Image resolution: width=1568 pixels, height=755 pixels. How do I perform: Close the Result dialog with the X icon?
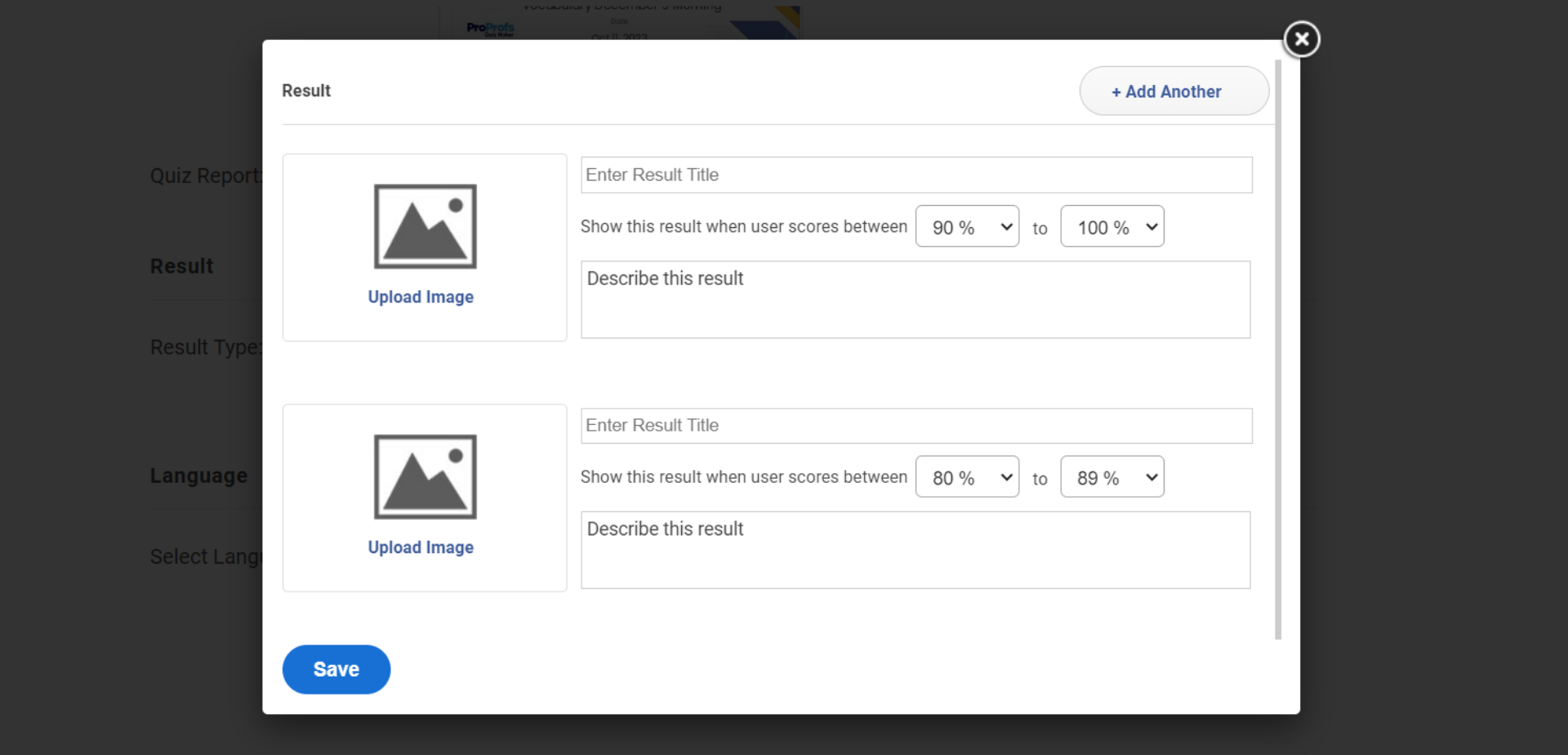(x=1301, y=39)
